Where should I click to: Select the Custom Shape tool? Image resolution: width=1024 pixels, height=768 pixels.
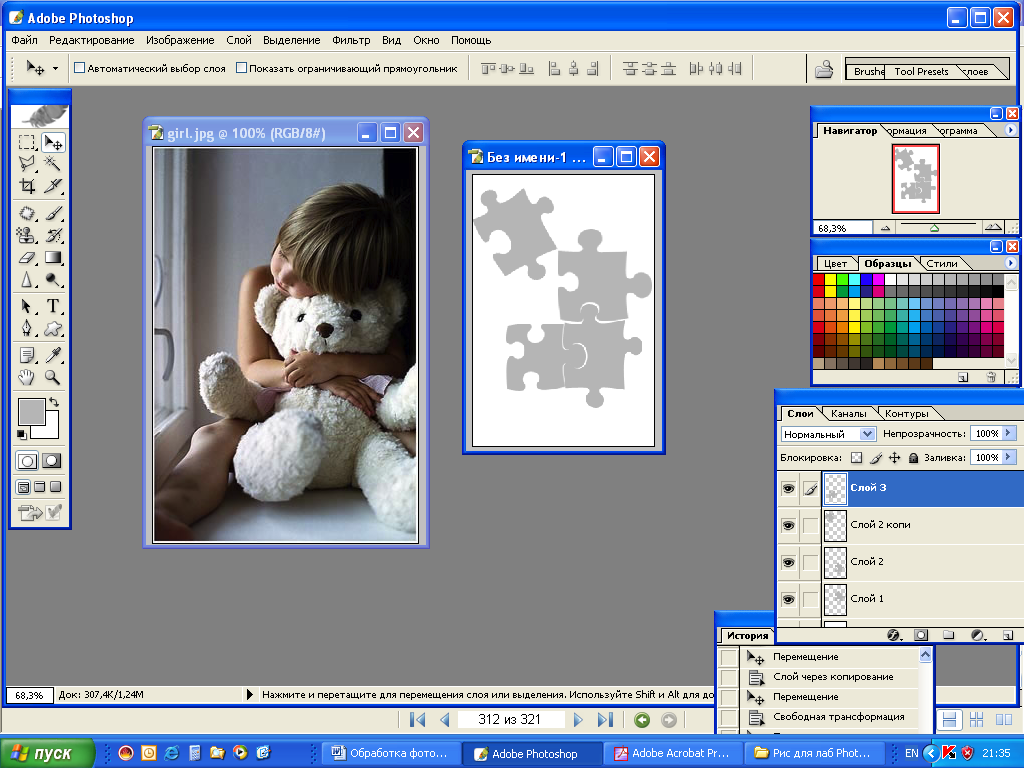click(53, 328)
